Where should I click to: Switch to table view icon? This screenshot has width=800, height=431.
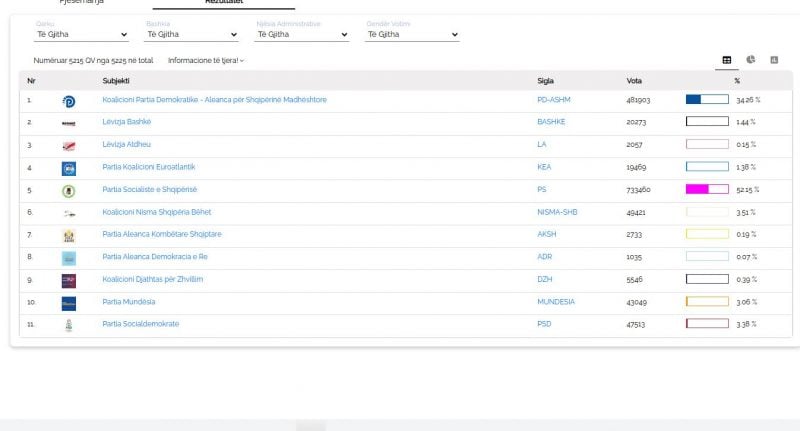tap(727, 60)
